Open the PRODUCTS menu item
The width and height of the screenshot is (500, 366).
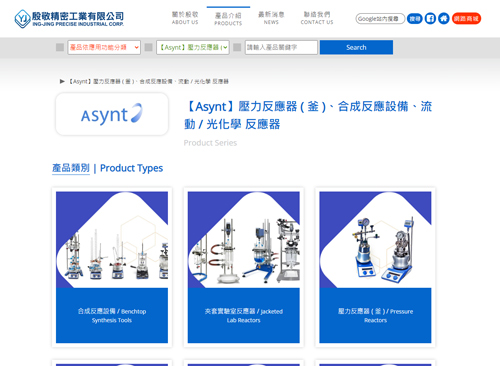pos(228,19)
